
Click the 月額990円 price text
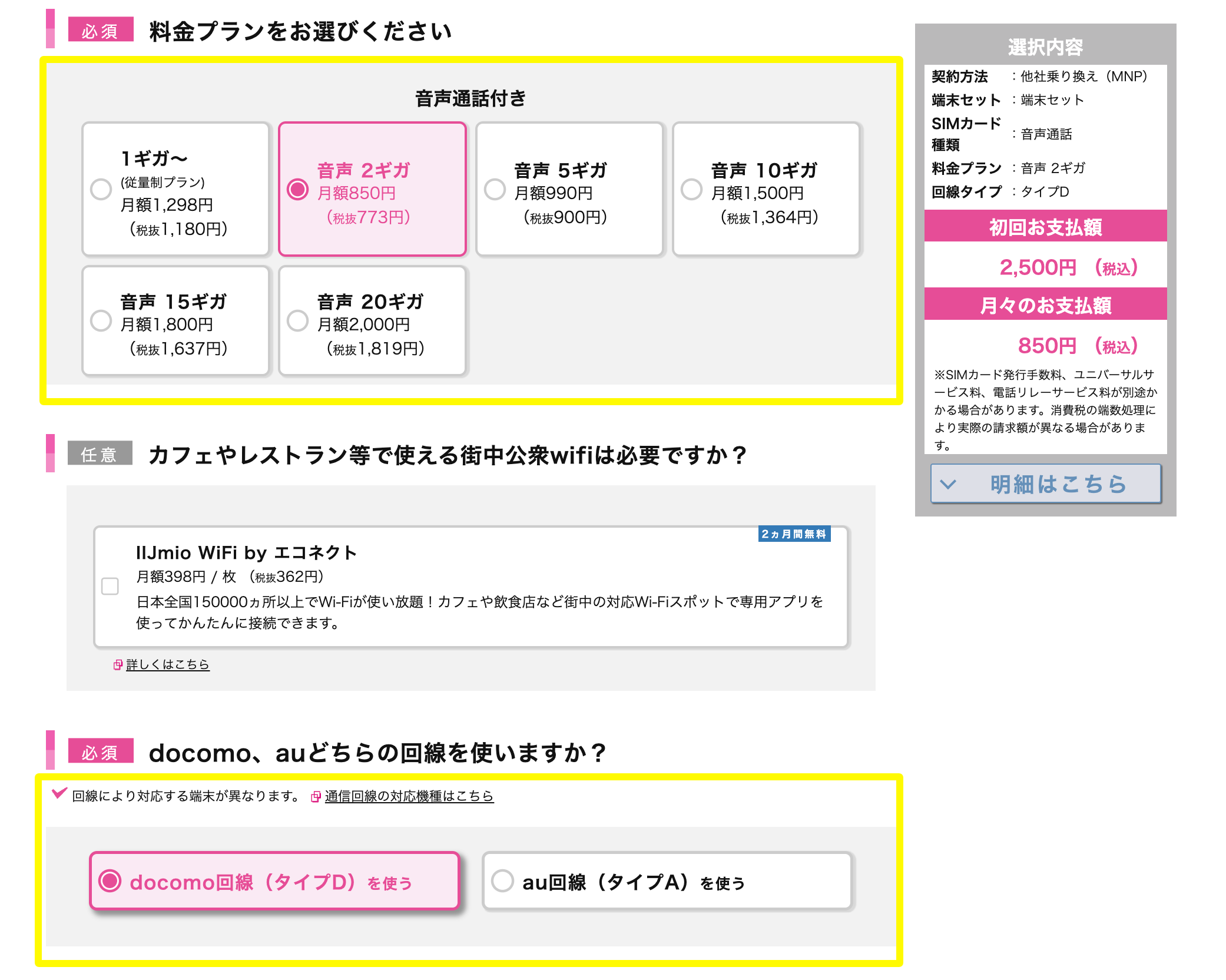click(554, 193)
